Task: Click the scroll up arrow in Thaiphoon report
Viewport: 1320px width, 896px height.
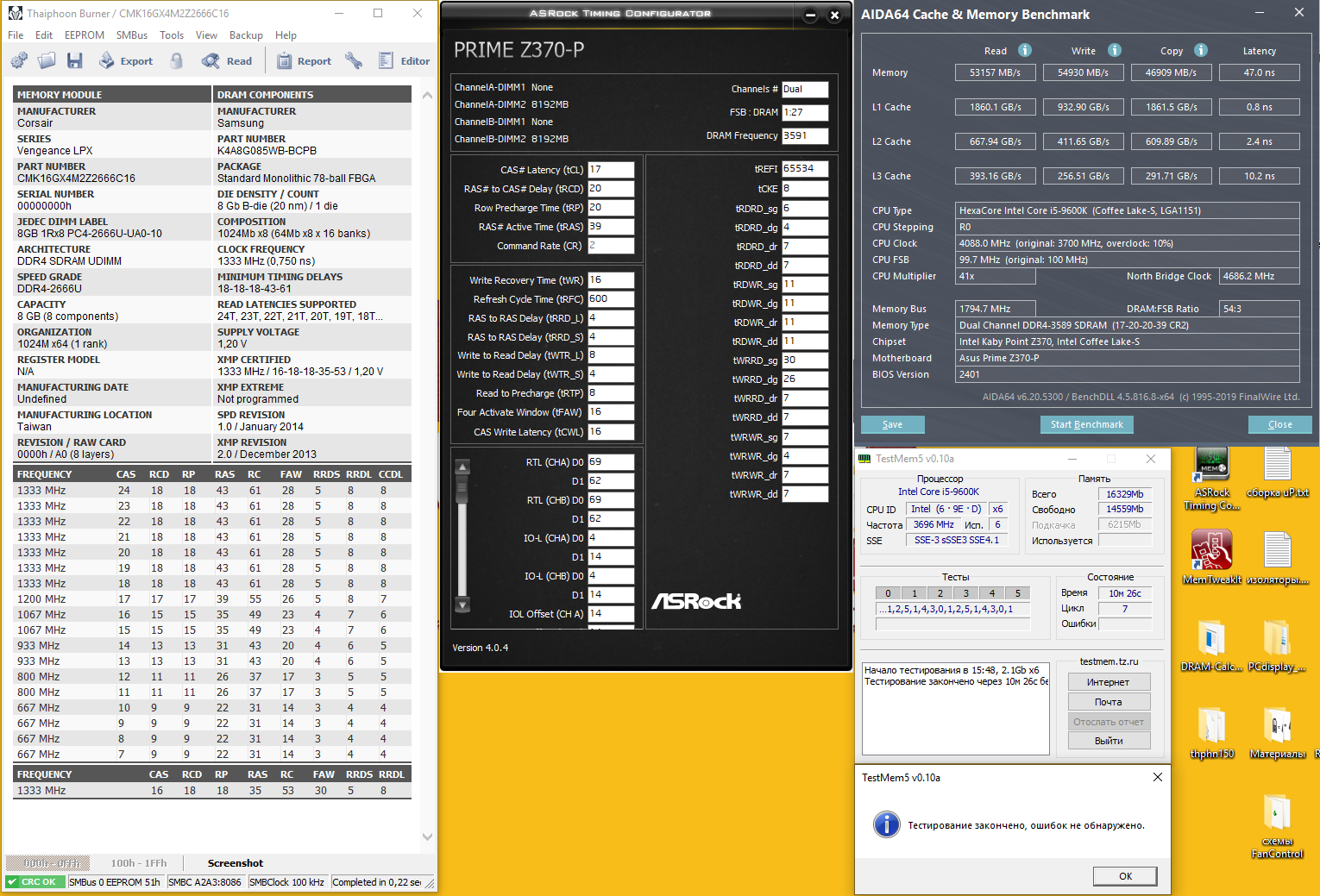Action: [x=427, y=95]
